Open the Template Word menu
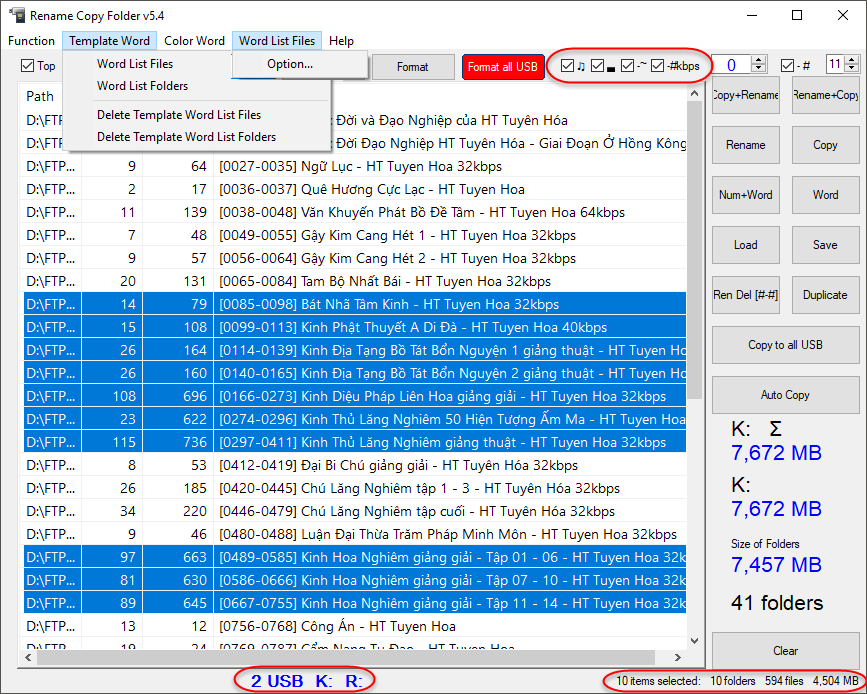 109,41
